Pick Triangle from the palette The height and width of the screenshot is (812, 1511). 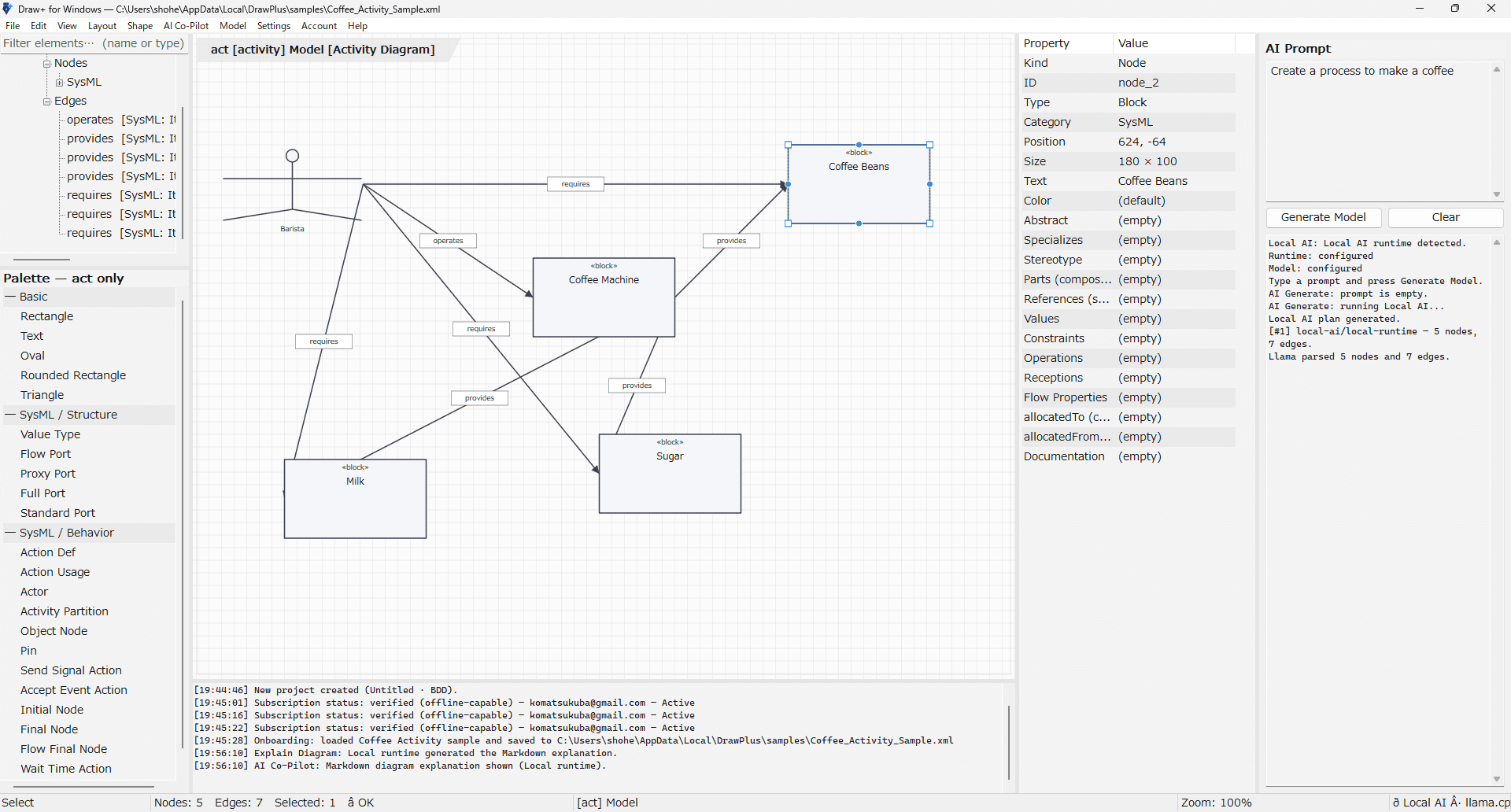coord(42,395)
